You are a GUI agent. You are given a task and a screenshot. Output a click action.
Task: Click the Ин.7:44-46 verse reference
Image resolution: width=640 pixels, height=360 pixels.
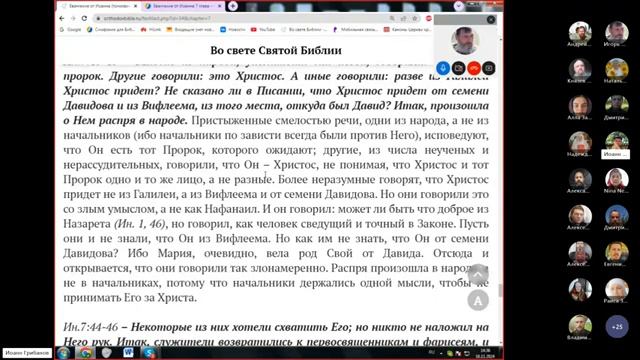91,327
